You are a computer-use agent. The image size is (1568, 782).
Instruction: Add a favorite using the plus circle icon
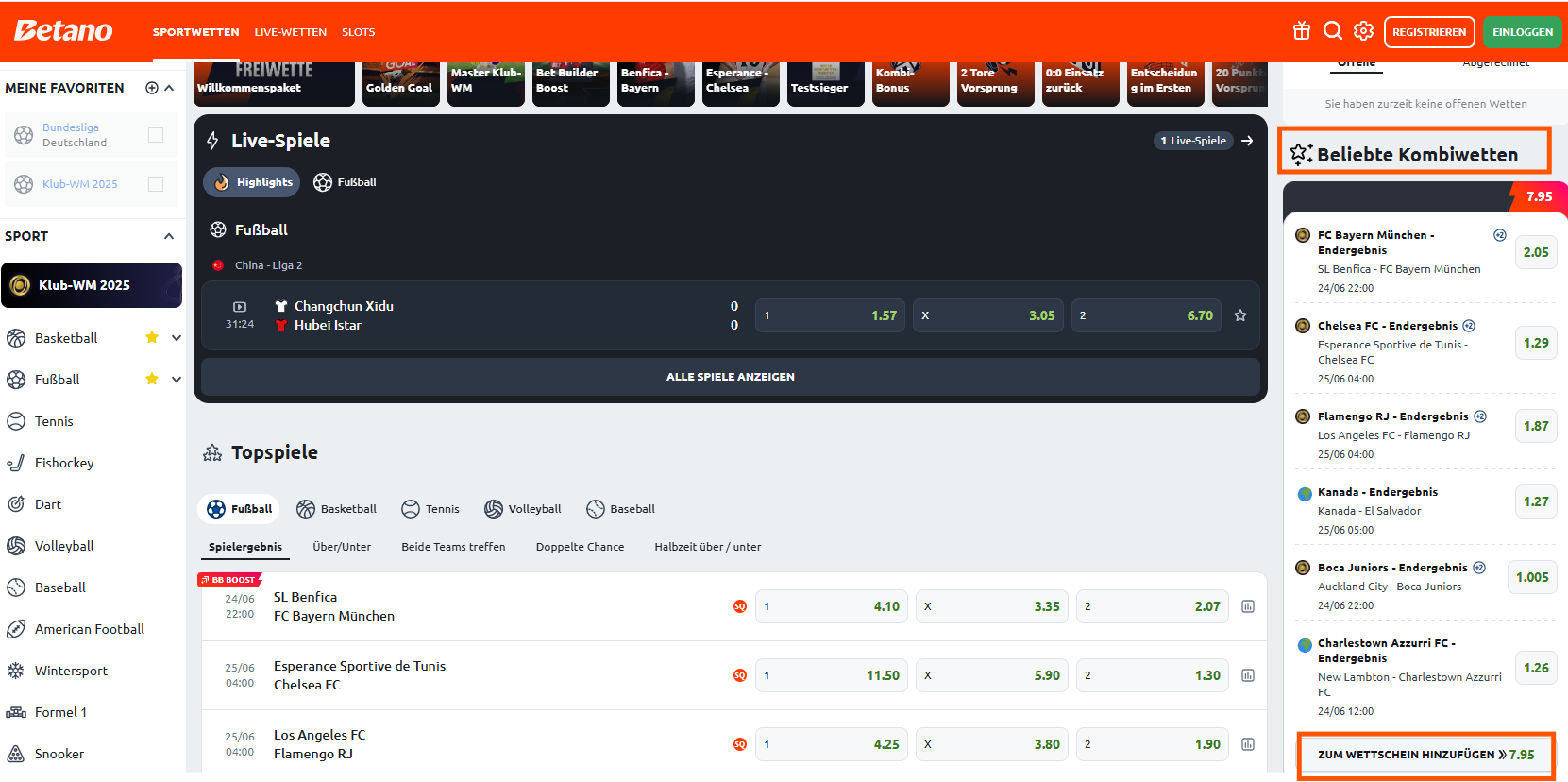click(152, 88)
